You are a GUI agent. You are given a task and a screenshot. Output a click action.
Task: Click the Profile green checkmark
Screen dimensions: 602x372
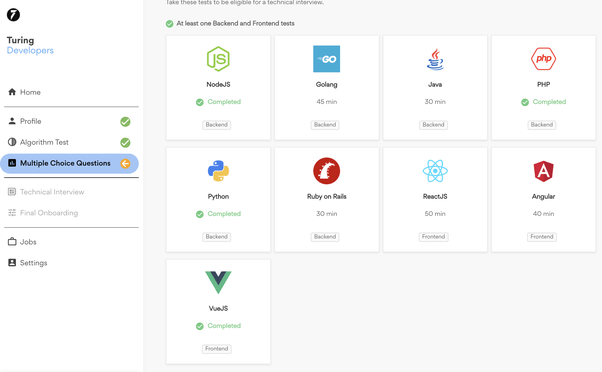click(125, 122)
